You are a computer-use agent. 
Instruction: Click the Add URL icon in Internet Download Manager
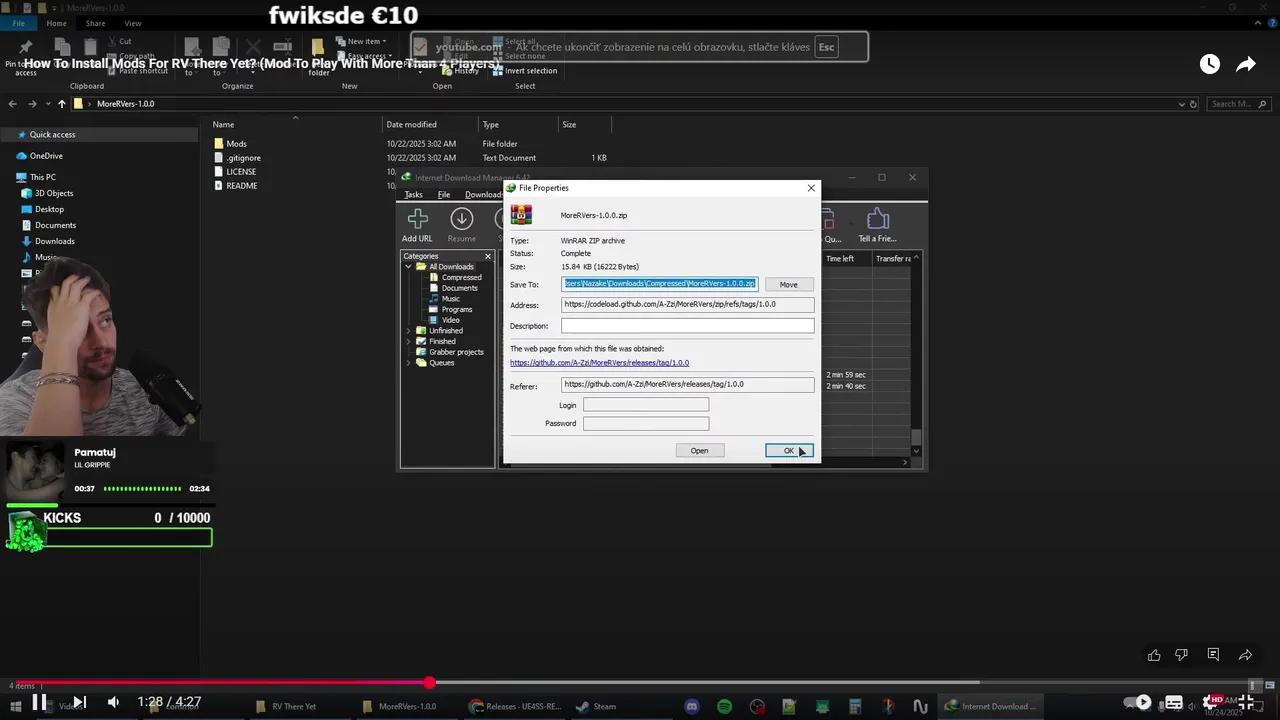(417, 219)
